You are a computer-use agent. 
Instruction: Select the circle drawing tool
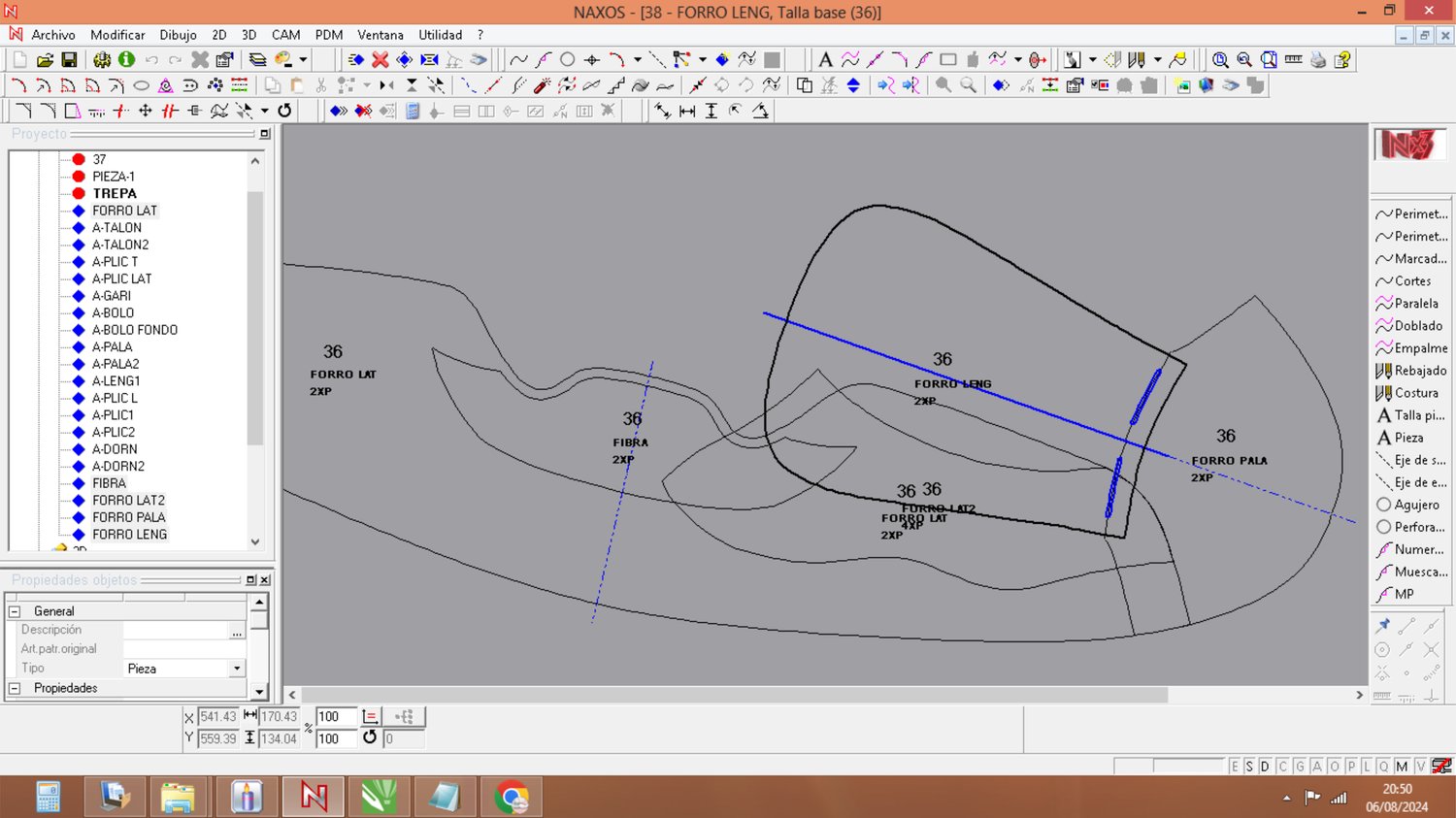pos(568,60)
